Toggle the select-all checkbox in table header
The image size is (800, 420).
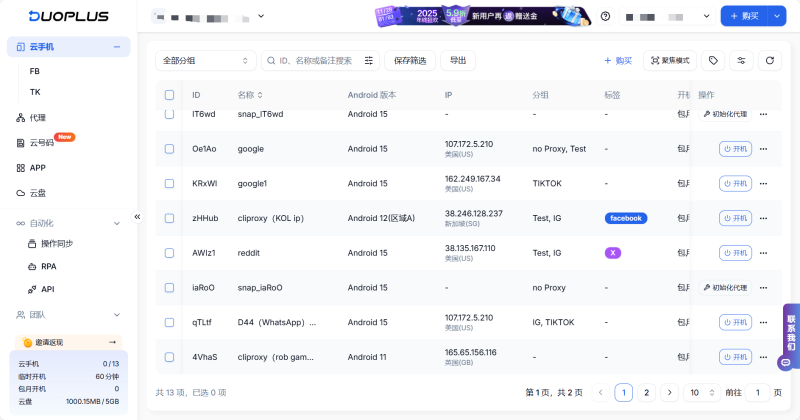pos(169,95)
